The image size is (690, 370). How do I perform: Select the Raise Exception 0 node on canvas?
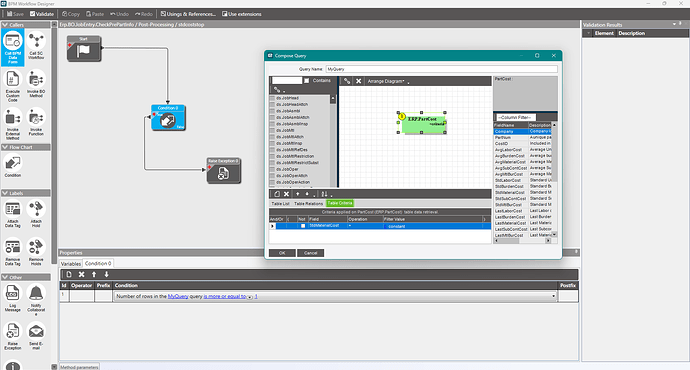[x=224, y=171]
